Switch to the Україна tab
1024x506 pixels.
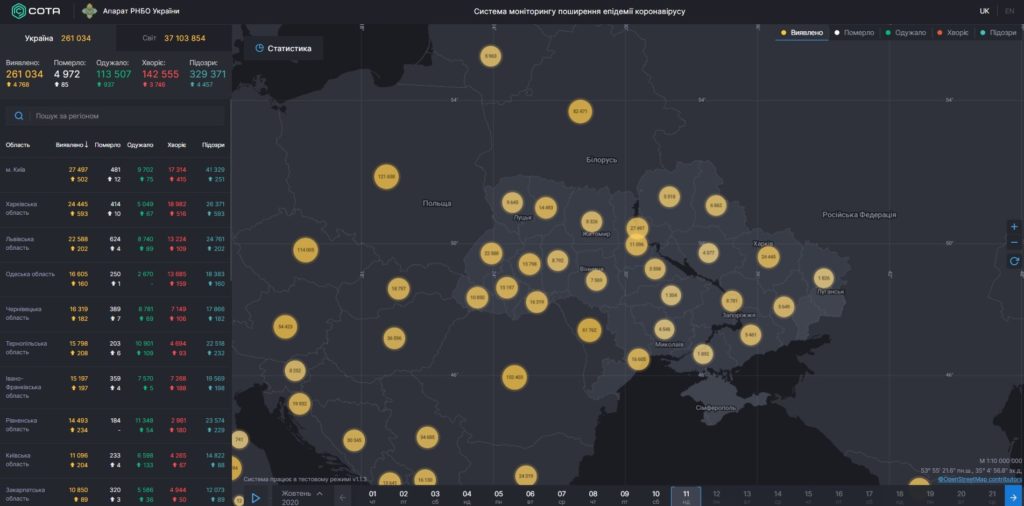[x=58, y=39]
